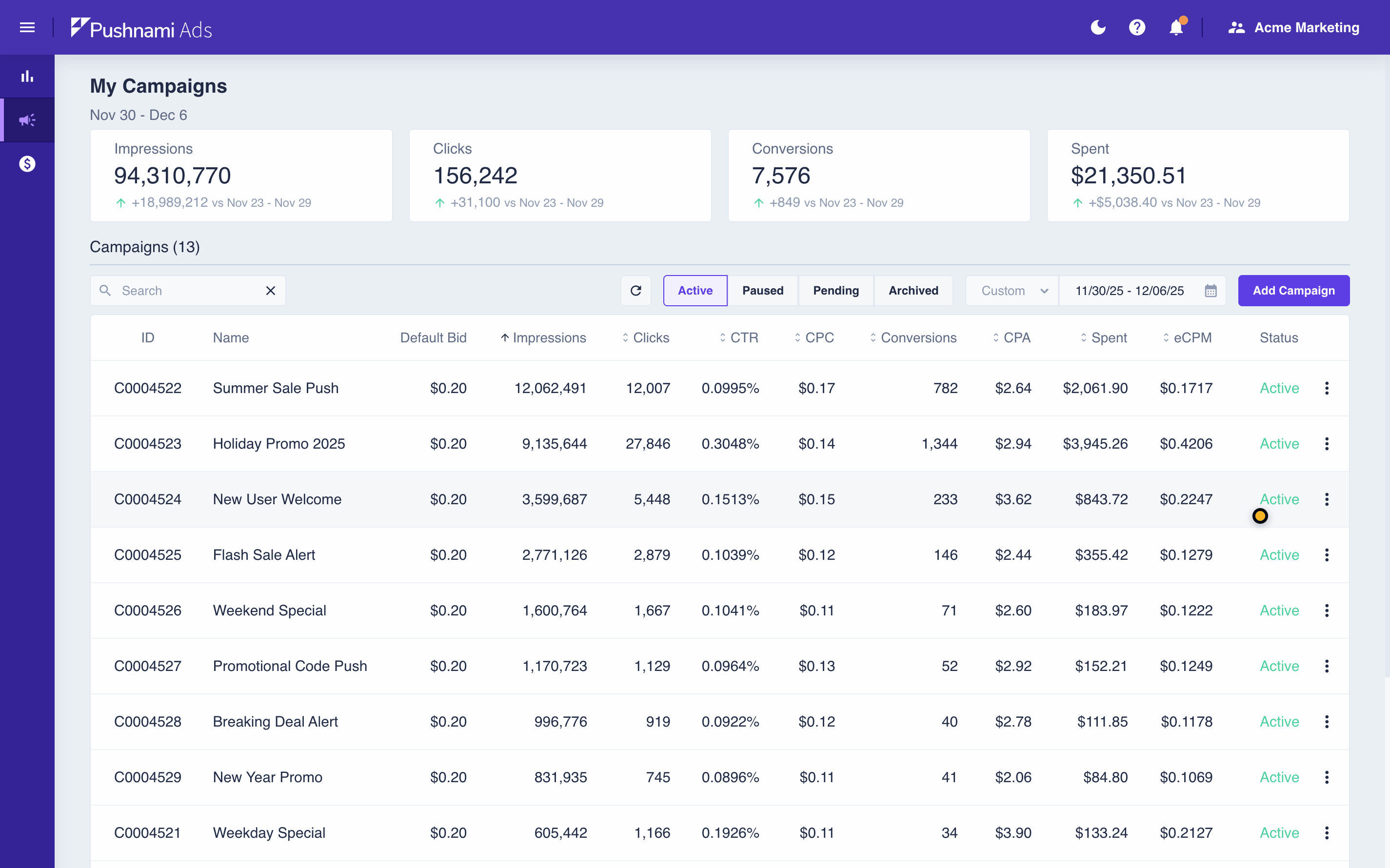This screenshot has width=1390, height=868.
Task: Open the hamburger navigation menu
Action: pos(27,28)
